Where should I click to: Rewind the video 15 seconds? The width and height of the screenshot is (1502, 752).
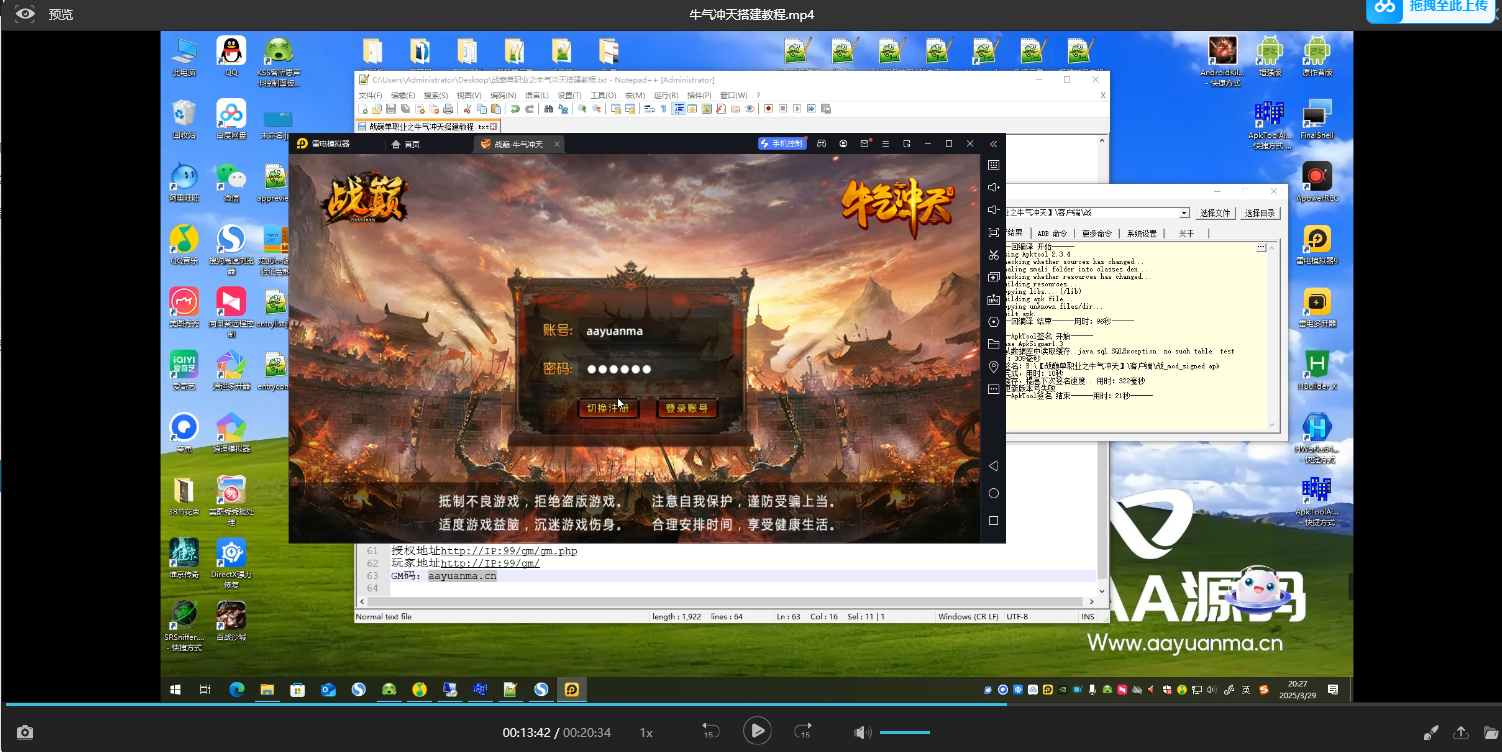pos(711,731)
